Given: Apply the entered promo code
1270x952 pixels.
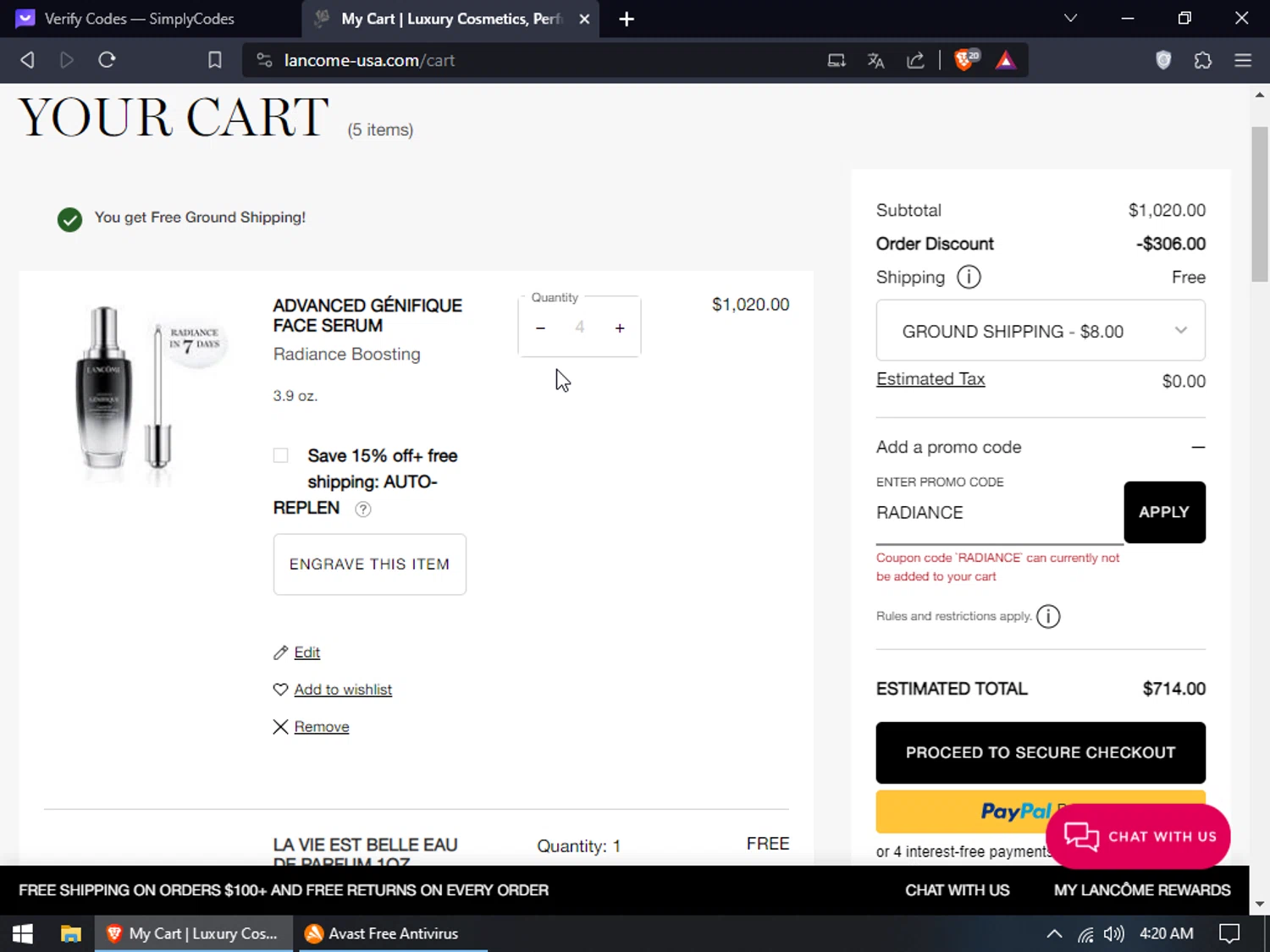Looking at the screenshot, I should click(1164, 512).
